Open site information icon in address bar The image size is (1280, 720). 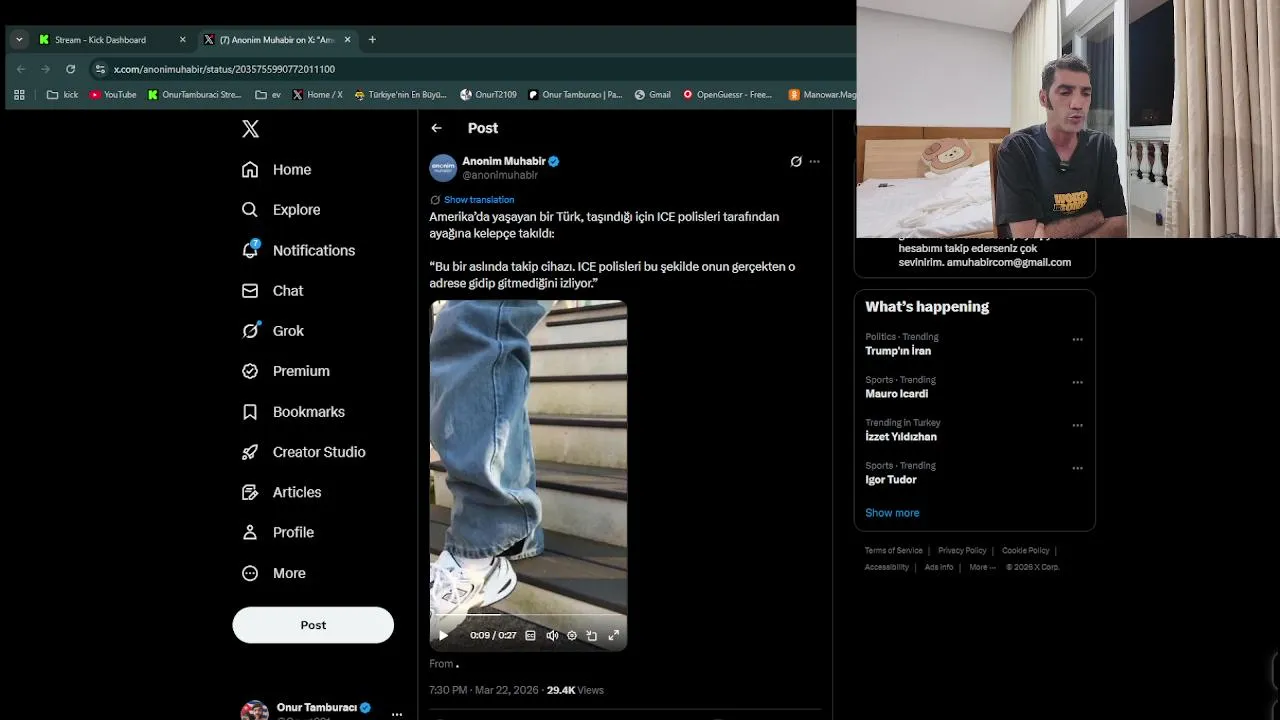[x=100, y=69]
